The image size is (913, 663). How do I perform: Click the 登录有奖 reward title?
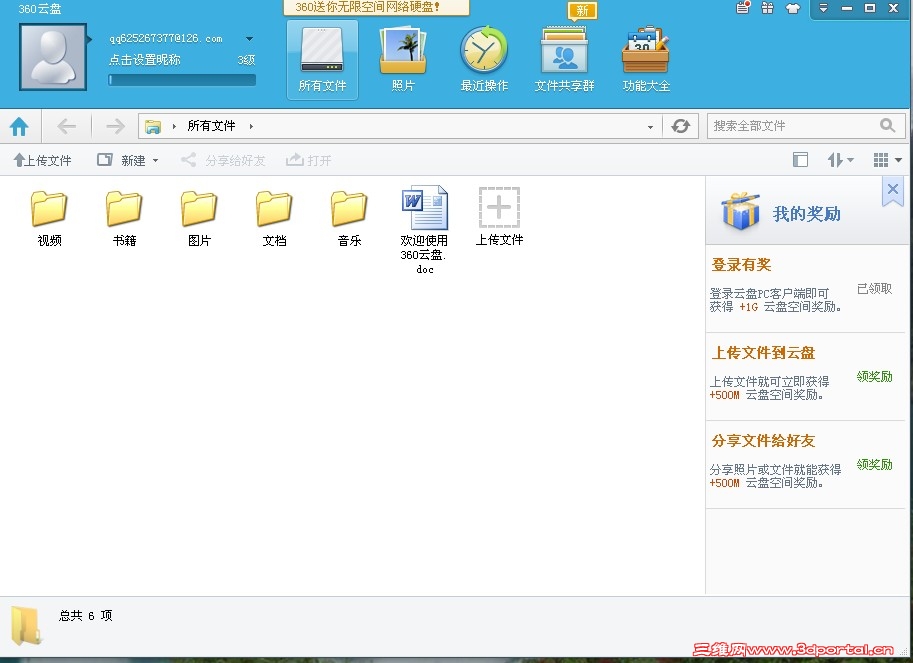coord(741,265)
